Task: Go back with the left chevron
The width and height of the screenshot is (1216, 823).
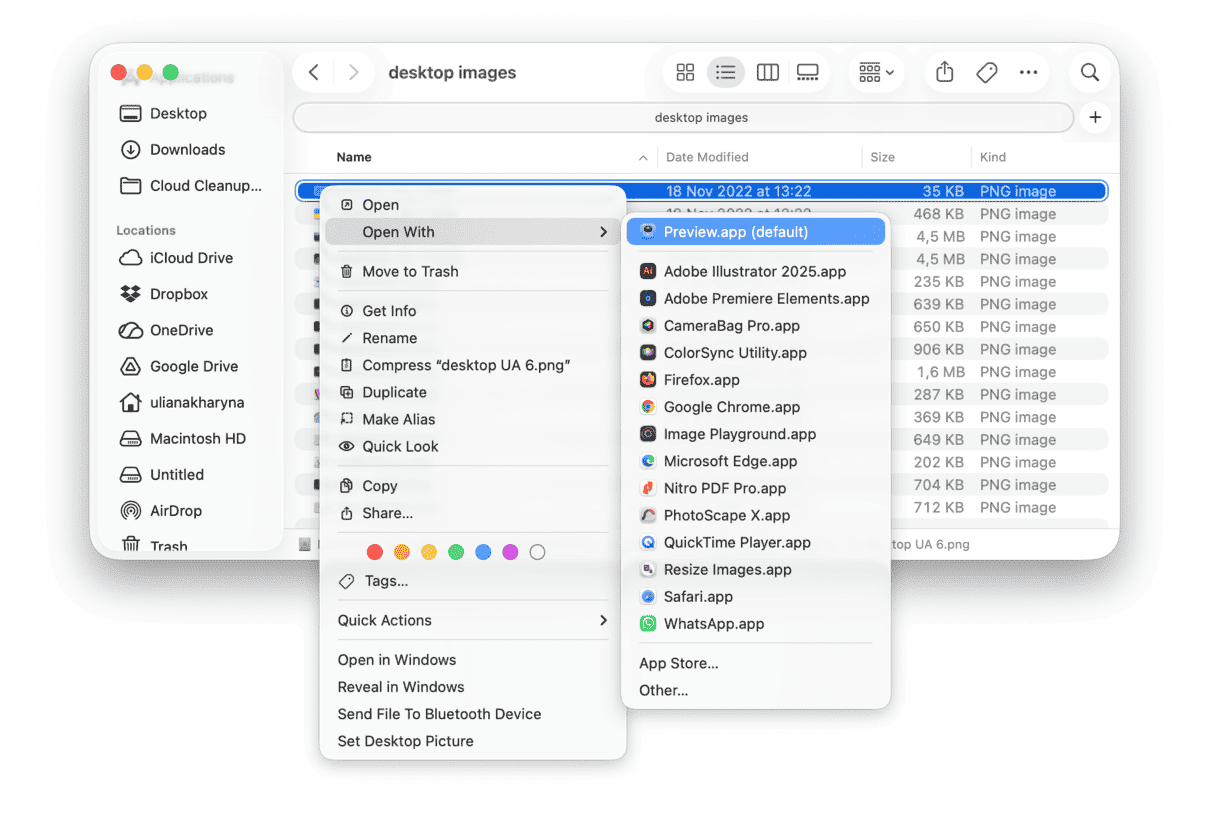Action: [314, 72]
